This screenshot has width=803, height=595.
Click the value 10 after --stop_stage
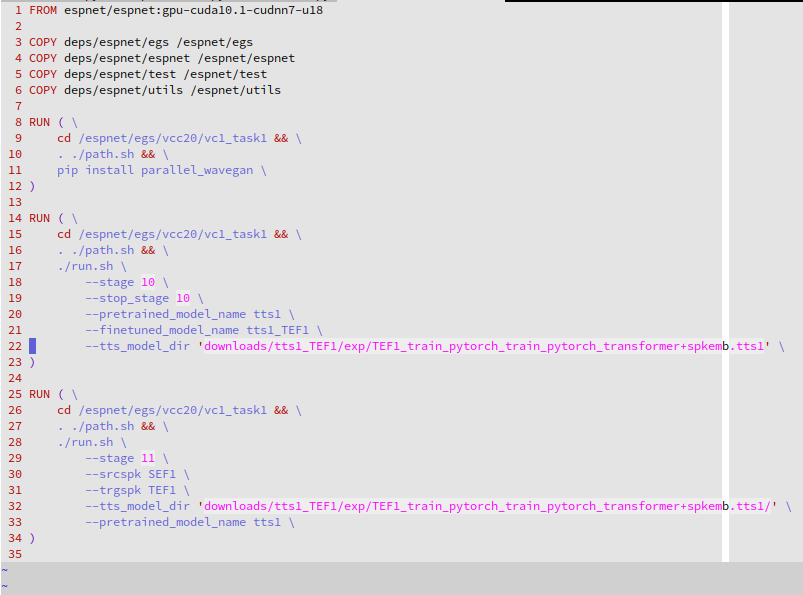pos(183,298)
